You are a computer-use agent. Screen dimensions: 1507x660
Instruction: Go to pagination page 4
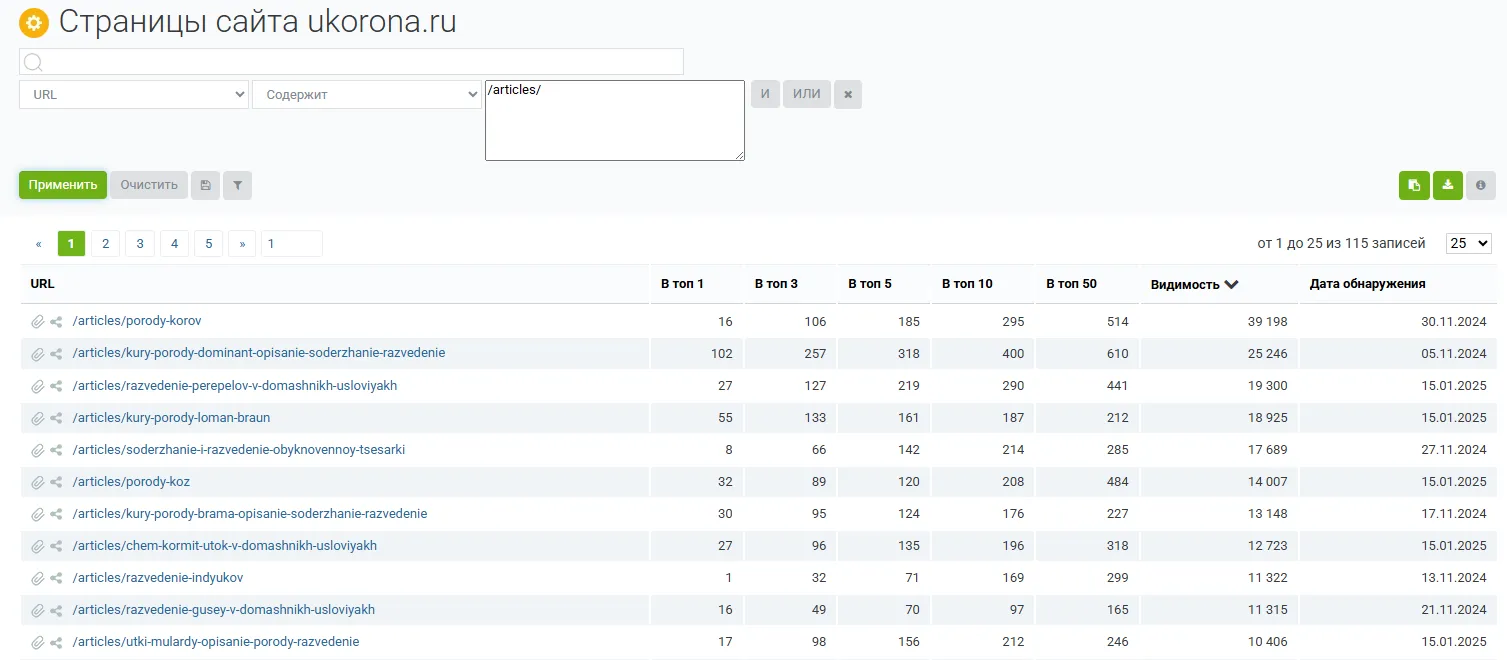pos(174,243)
